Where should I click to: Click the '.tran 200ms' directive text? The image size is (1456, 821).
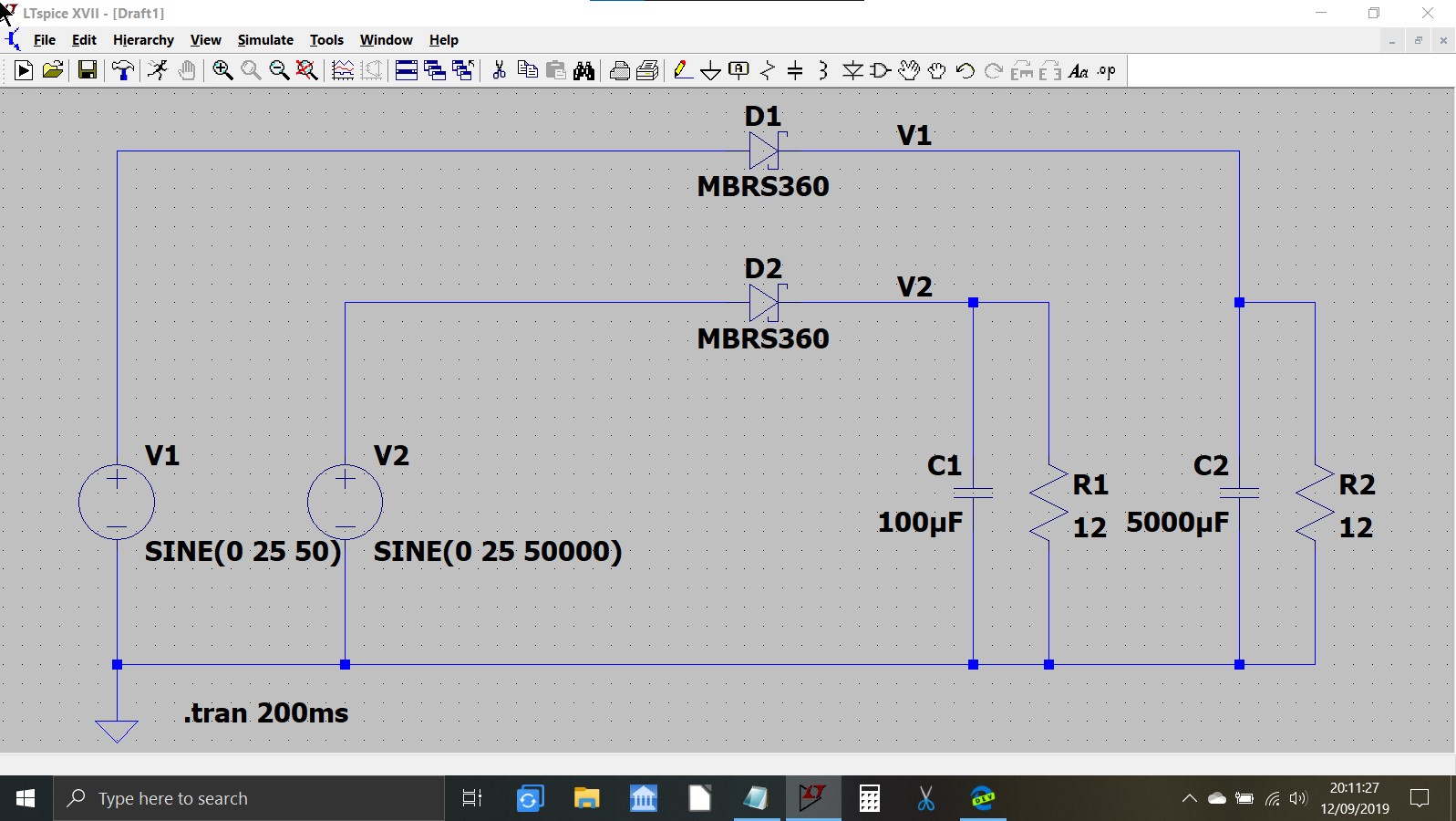coord(265,712)
